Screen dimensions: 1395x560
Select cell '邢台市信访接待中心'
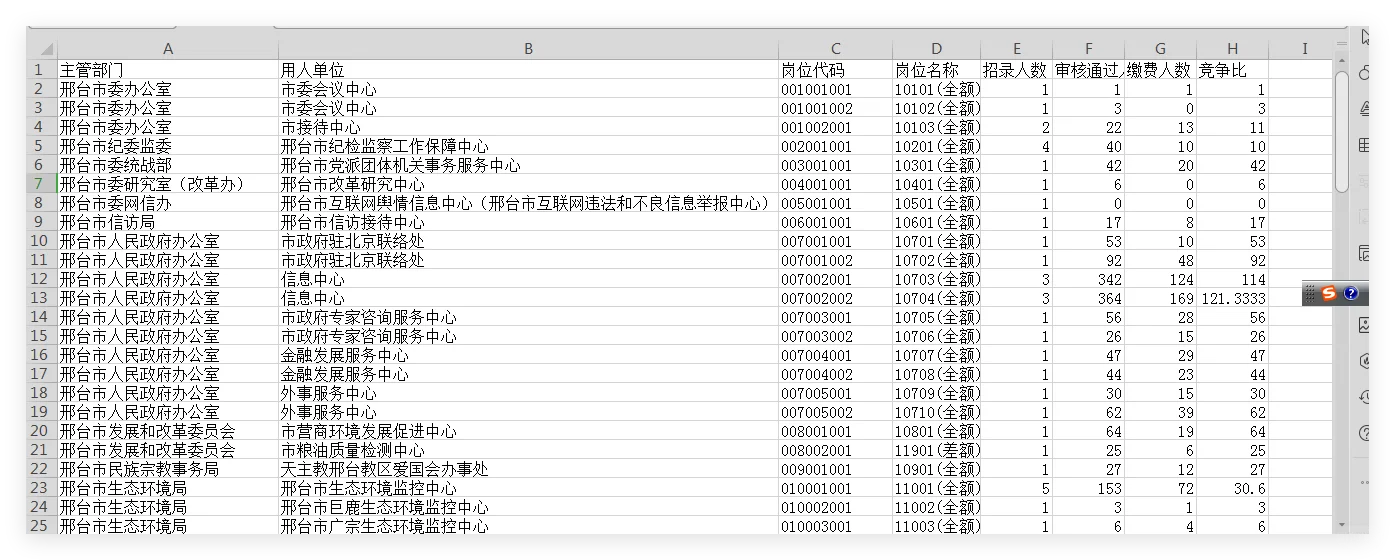click(x=528, y=222)
